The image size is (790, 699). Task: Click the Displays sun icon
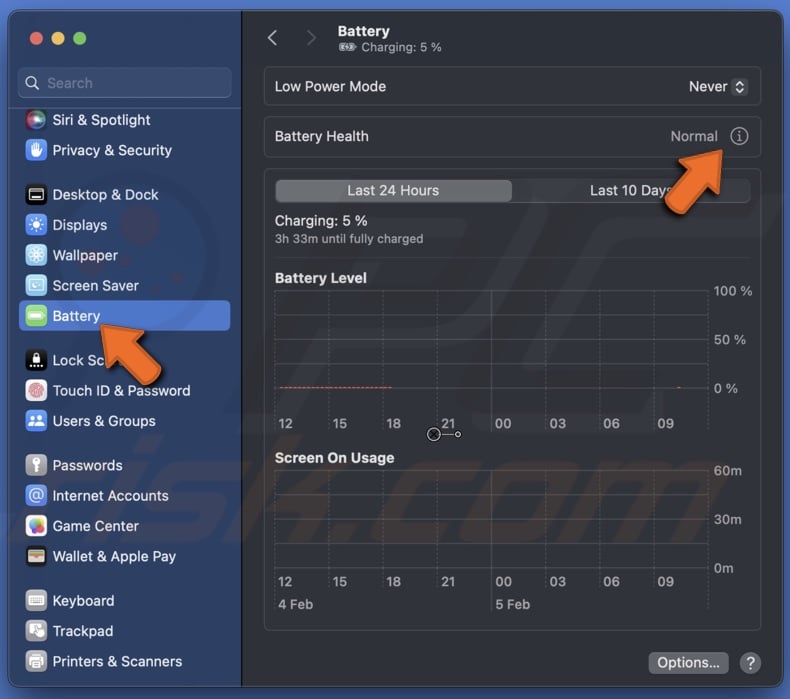(36, 225)
